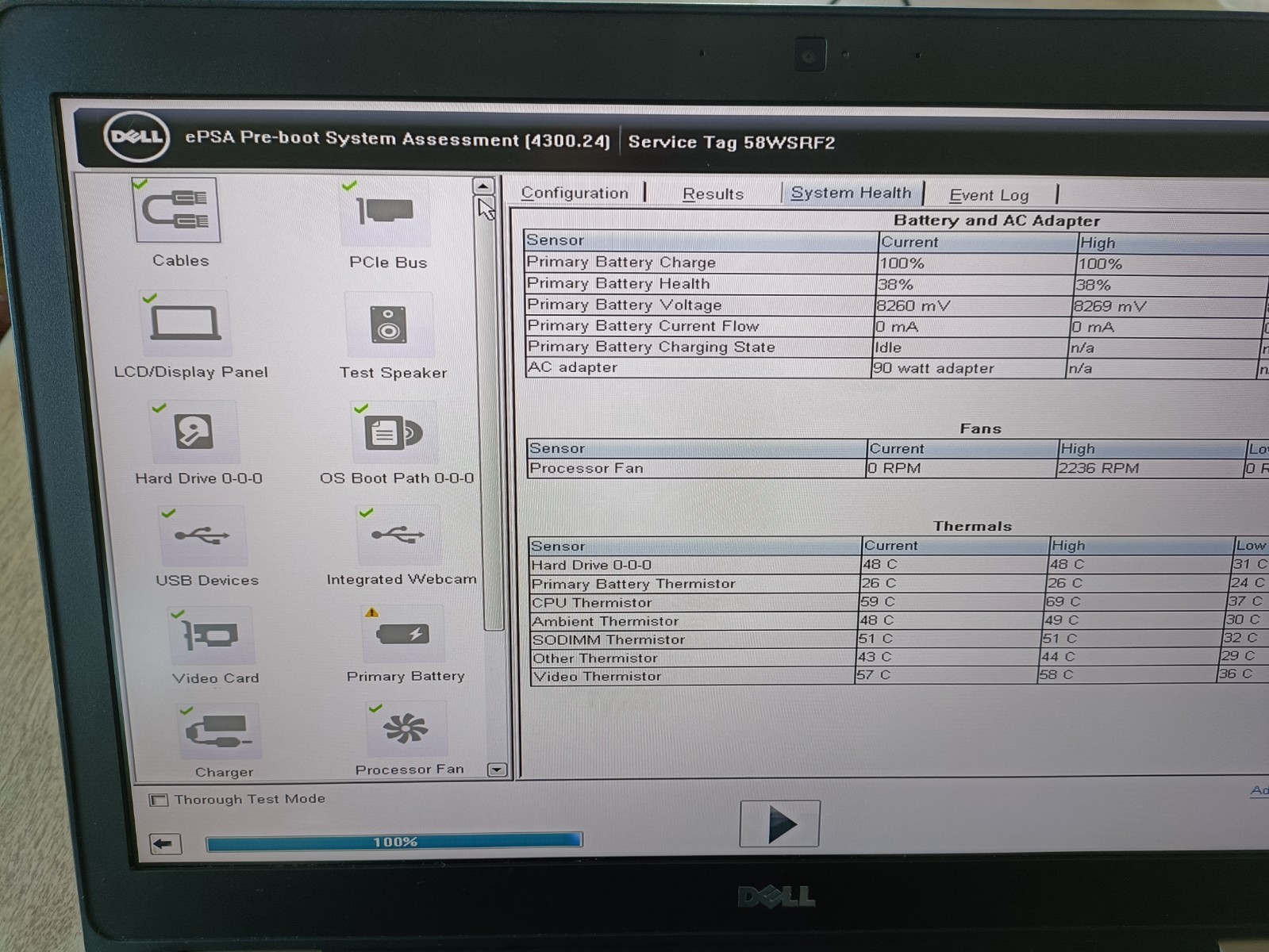The height and width of the screenshot is (952, 1269).
Task: Click the Battery and AC Adapter heading
Action: tap(997, 221)
